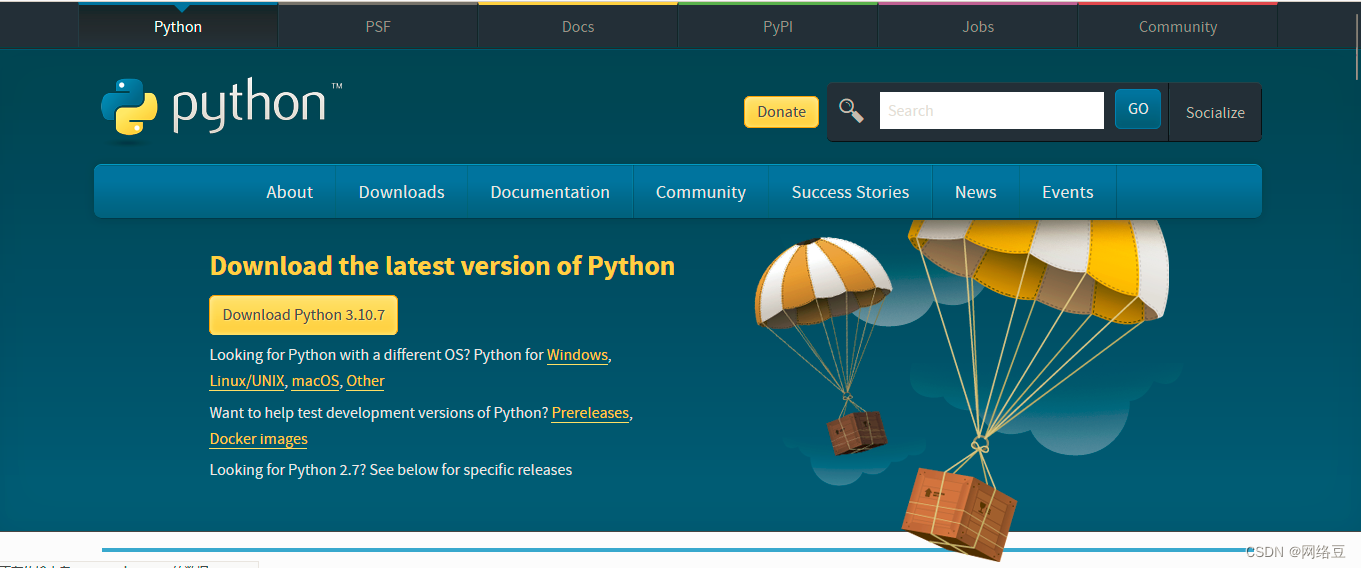Open the Jobs tab
The height and width of the screenshot is (568, 1361).
click(978, 27)
